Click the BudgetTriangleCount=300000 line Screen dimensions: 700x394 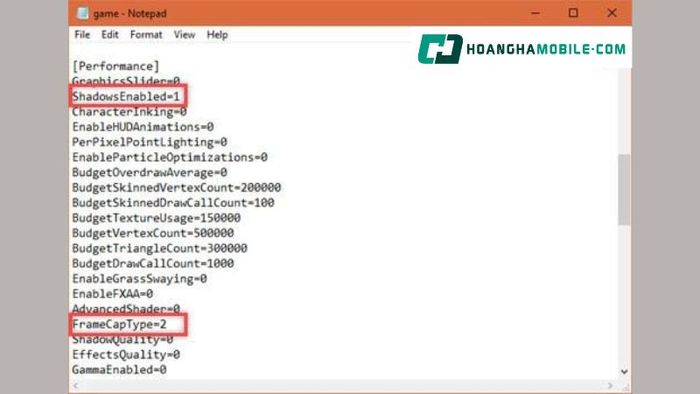(x=160, y=248)
